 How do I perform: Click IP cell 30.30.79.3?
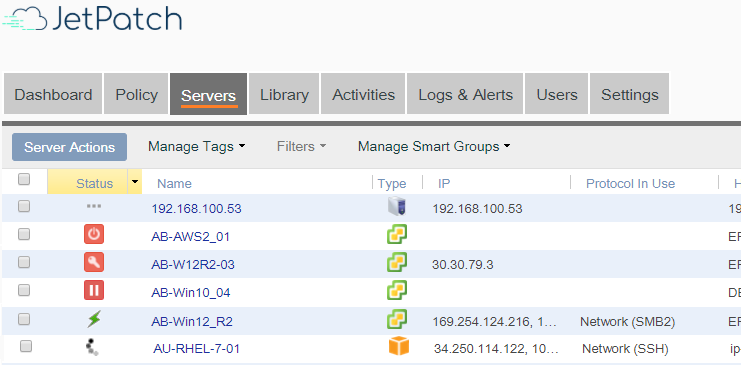(463, 265)
